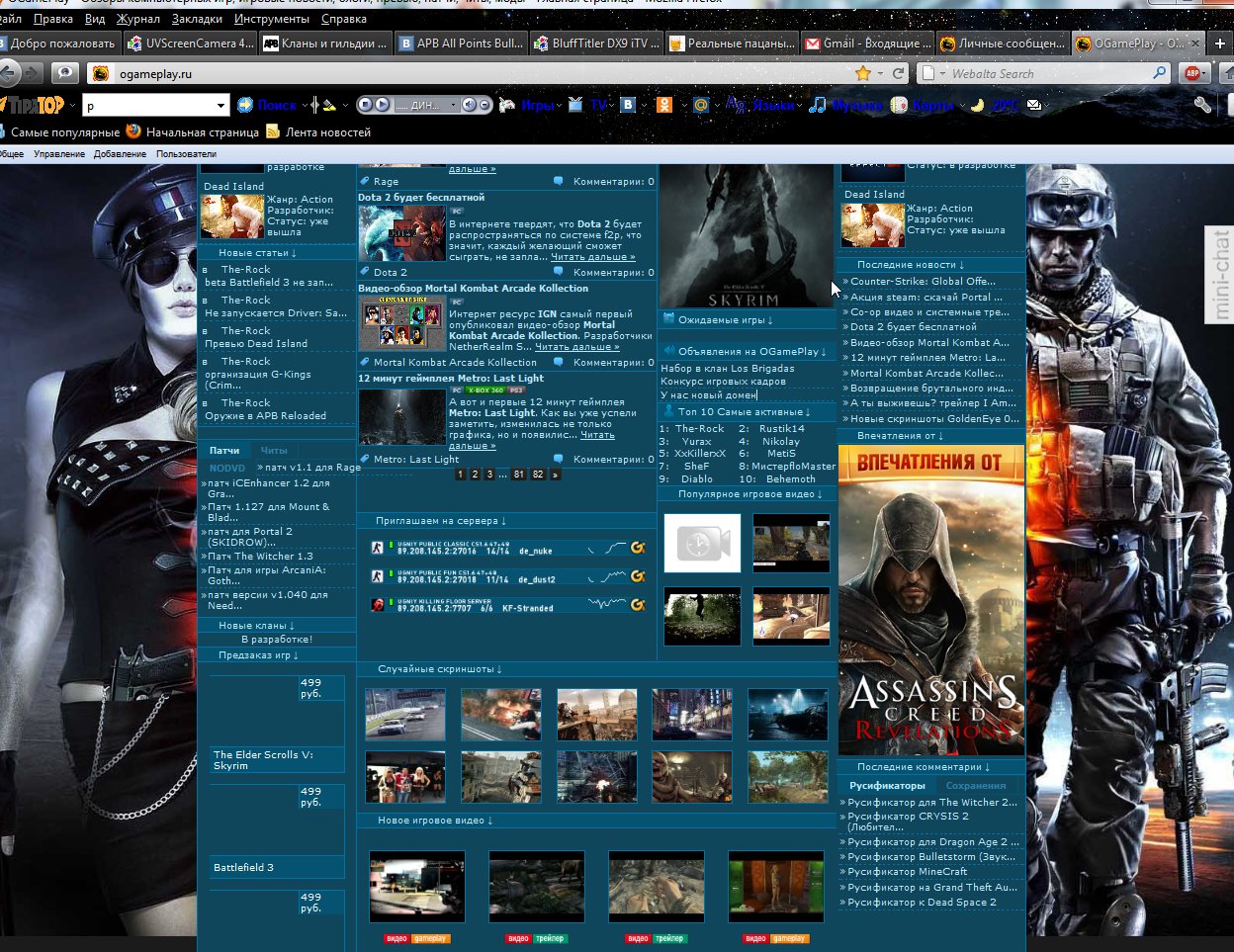This screenshot has width=1234, height=952.
Task: Open the Музыка toolbar item
Action: 845,105
